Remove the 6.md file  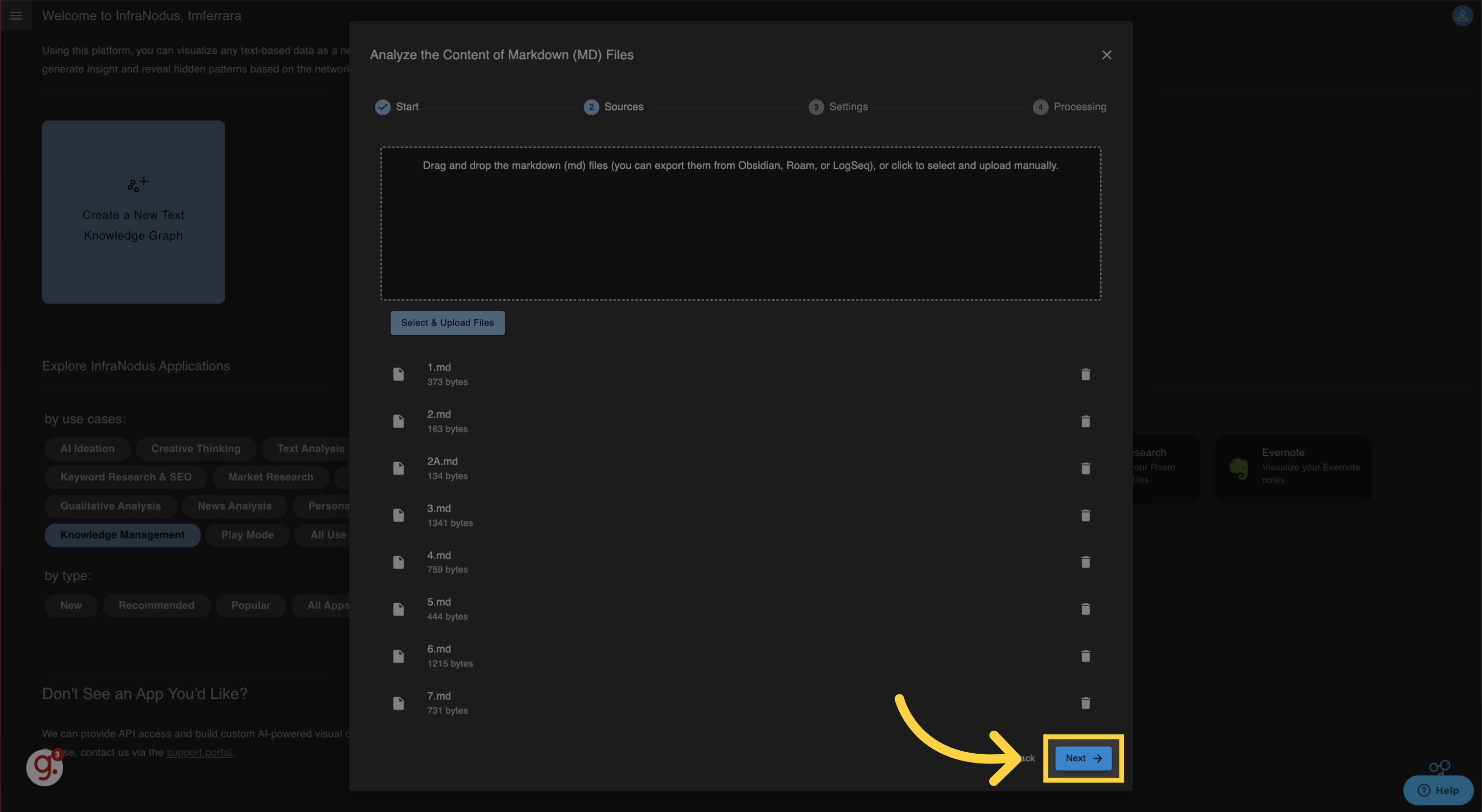[x=1085, y=656]
